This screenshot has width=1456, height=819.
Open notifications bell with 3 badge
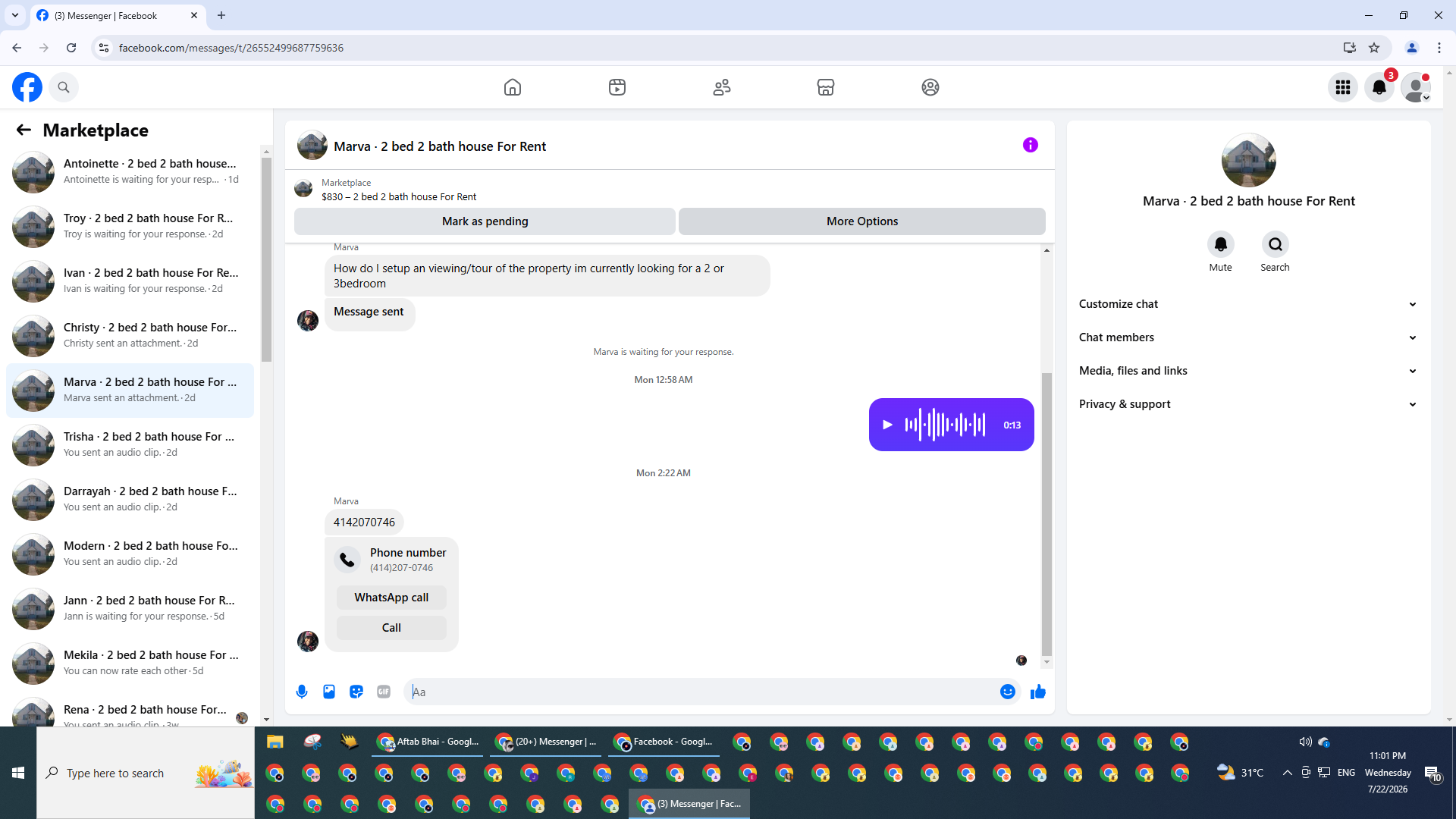coord(1379,87)
